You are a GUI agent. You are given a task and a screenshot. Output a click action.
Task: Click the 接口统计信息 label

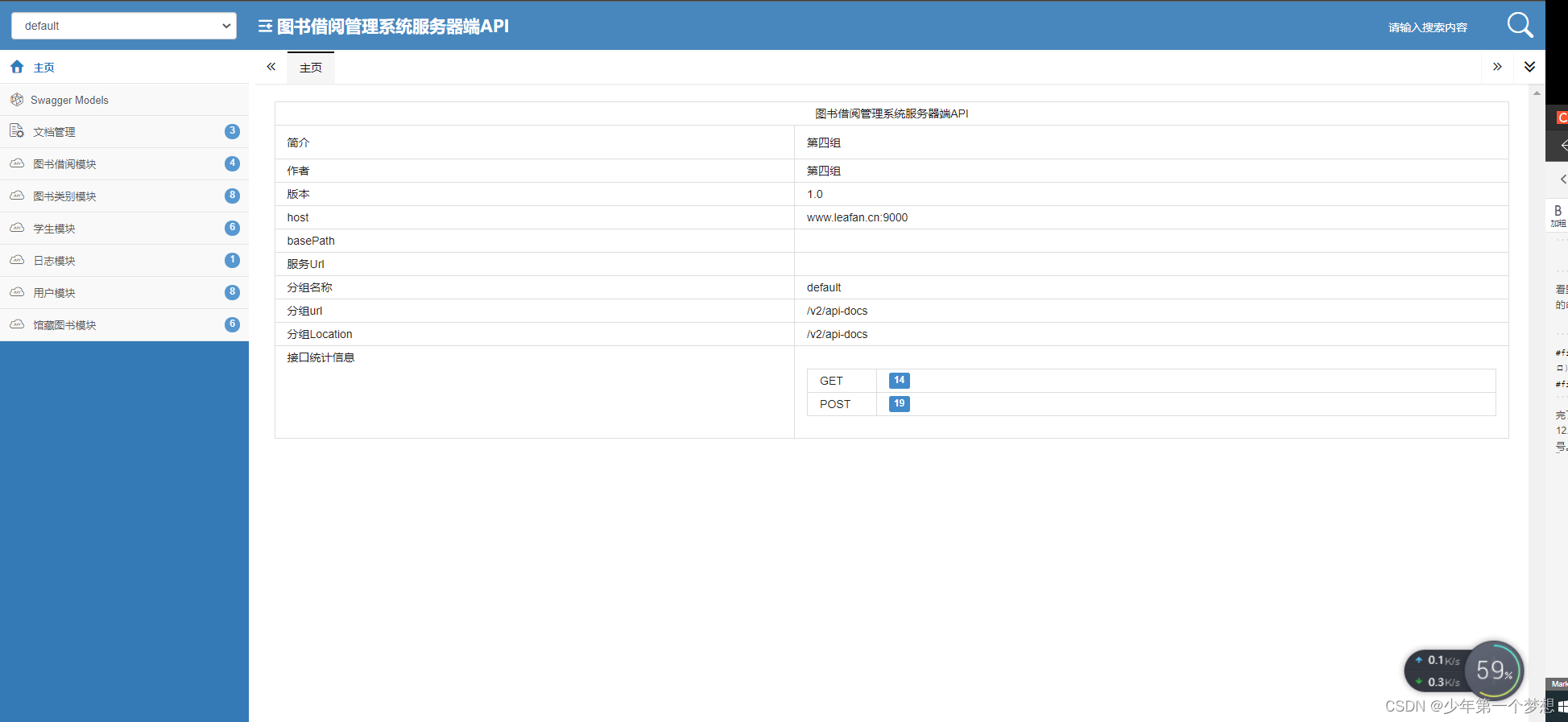(321, 357)
